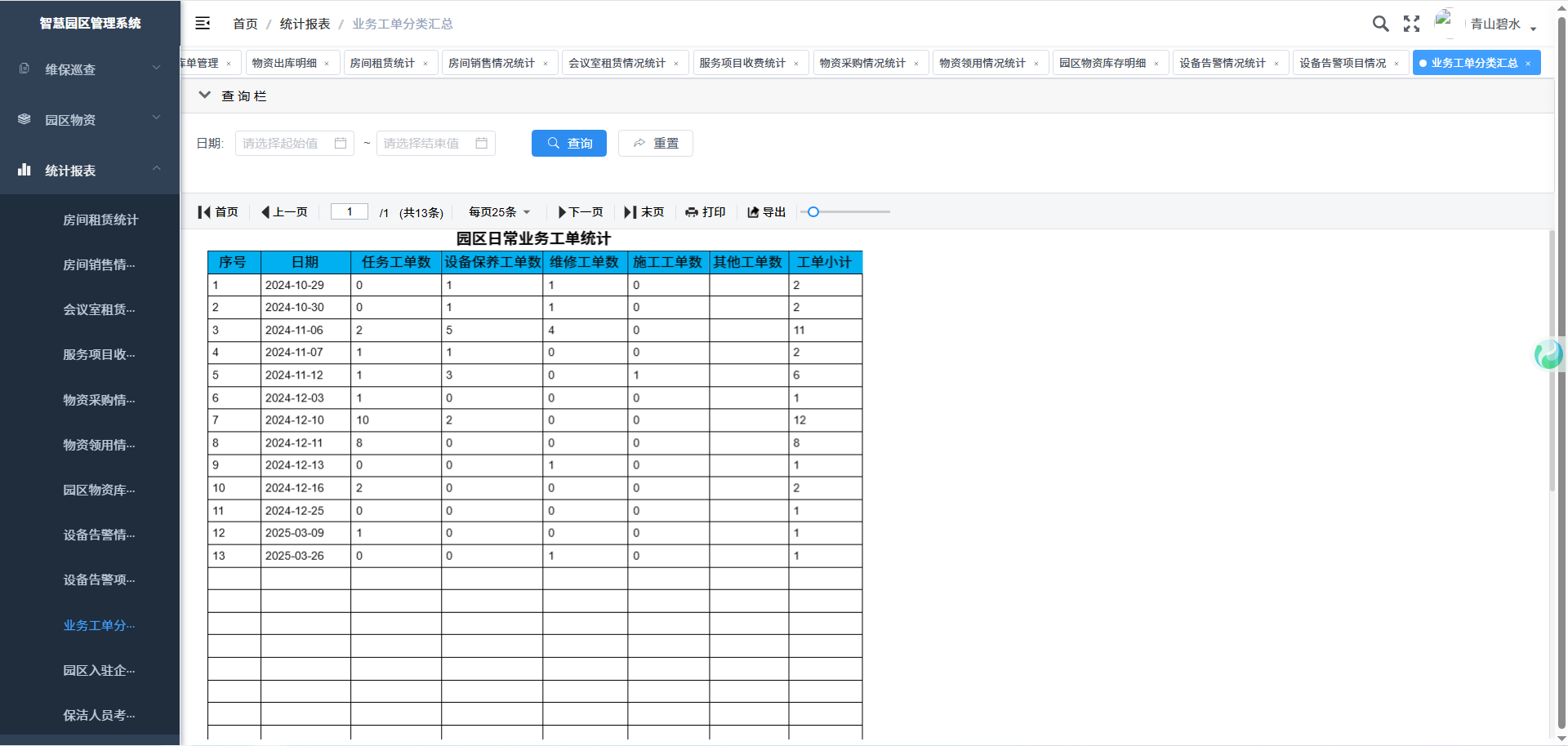Open calendar icon in start date field
This screenshot has height=746, width=1568.
click(341, 144)
